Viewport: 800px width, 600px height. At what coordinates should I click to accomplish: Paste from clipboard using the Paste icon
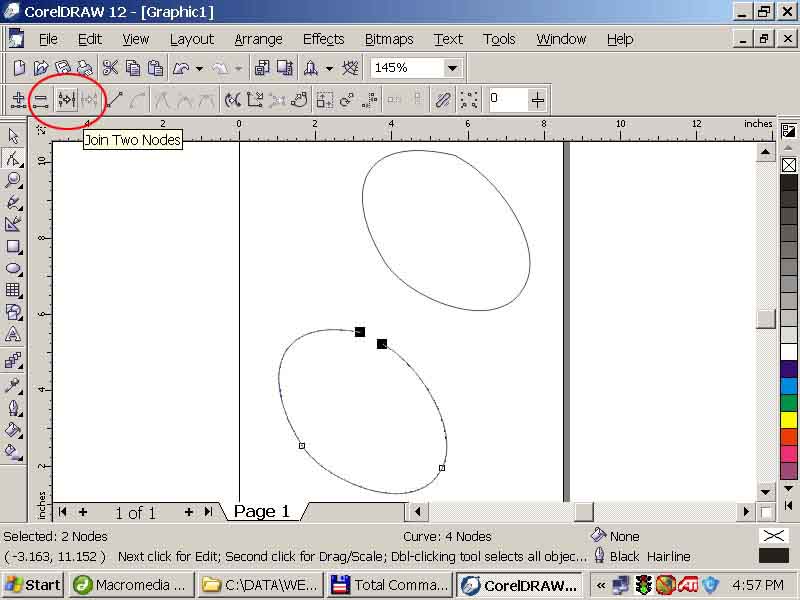coord(155,68)
